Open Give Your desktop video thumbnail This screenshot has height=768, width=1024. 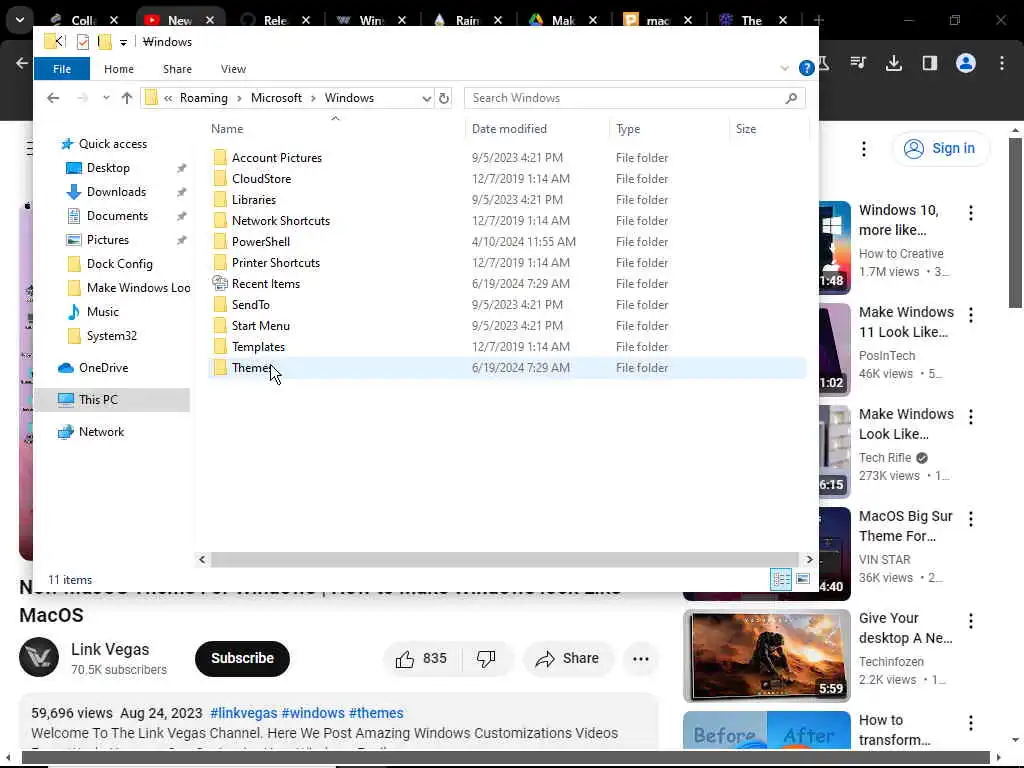[x=767, y=656]
